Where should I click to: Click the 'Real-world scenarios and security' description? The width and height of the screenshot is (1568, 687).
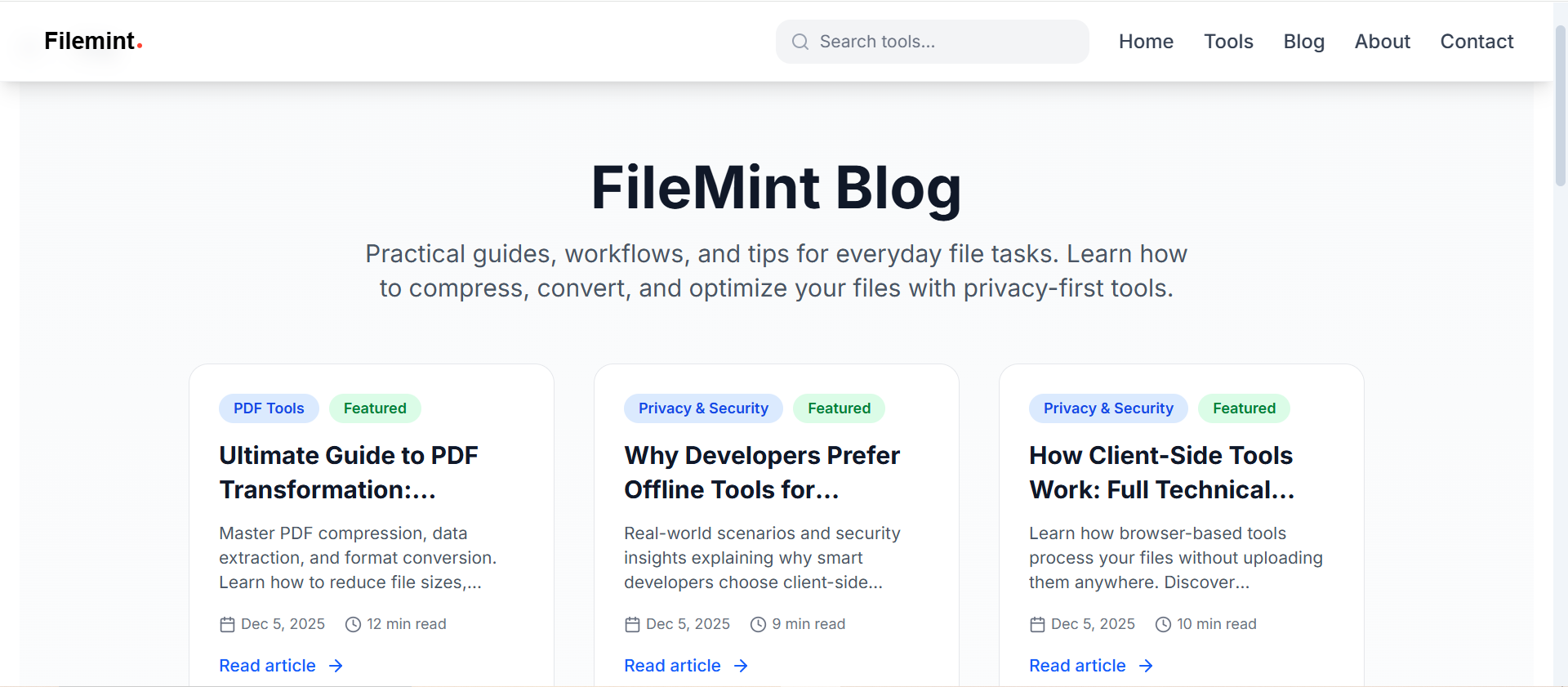coord(762,558)
